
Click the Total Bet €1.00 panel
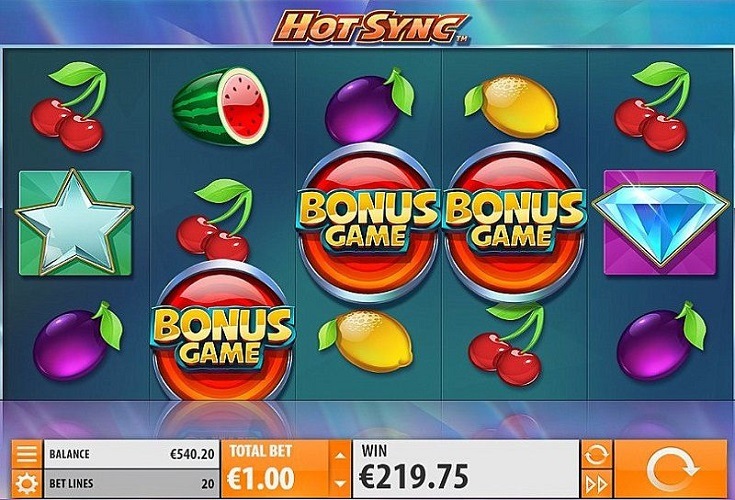tap(276, 469)
